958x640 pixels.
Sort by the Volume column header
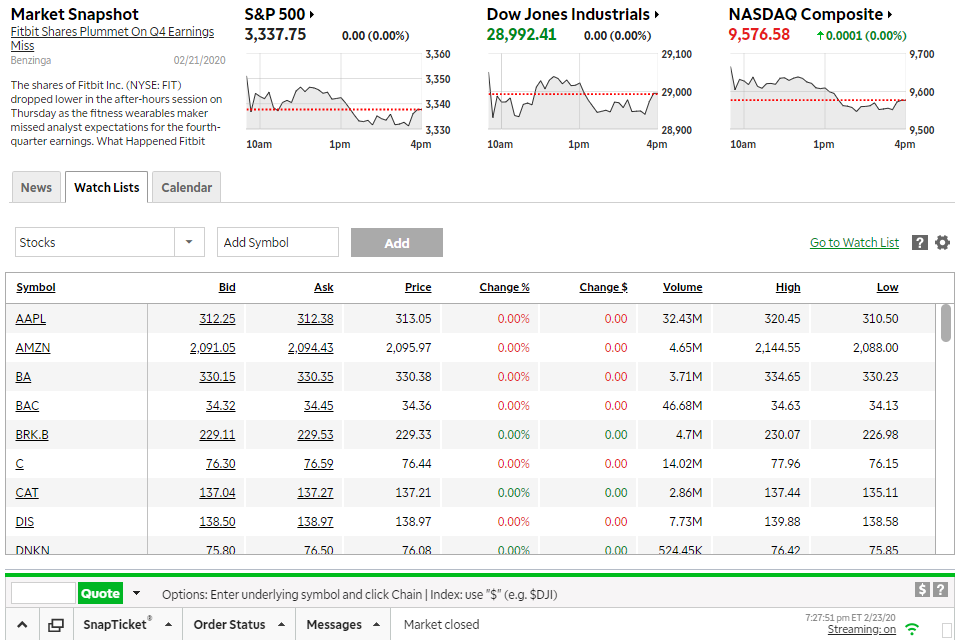[682, 287]
